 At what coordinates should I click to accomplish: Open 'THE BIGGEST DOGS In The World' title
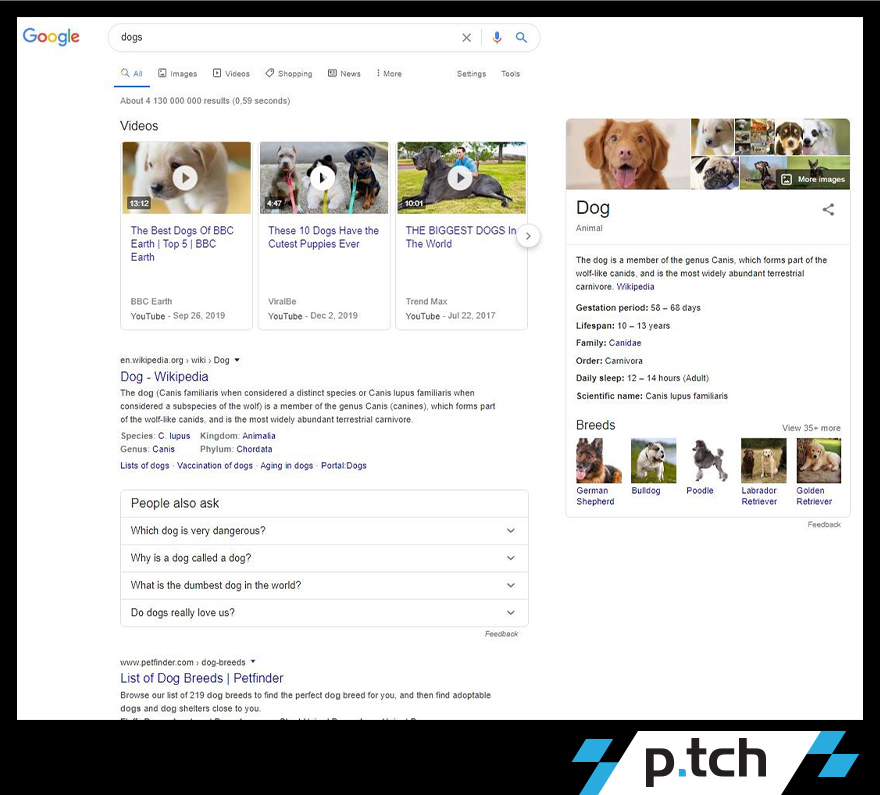coord(461,237)
